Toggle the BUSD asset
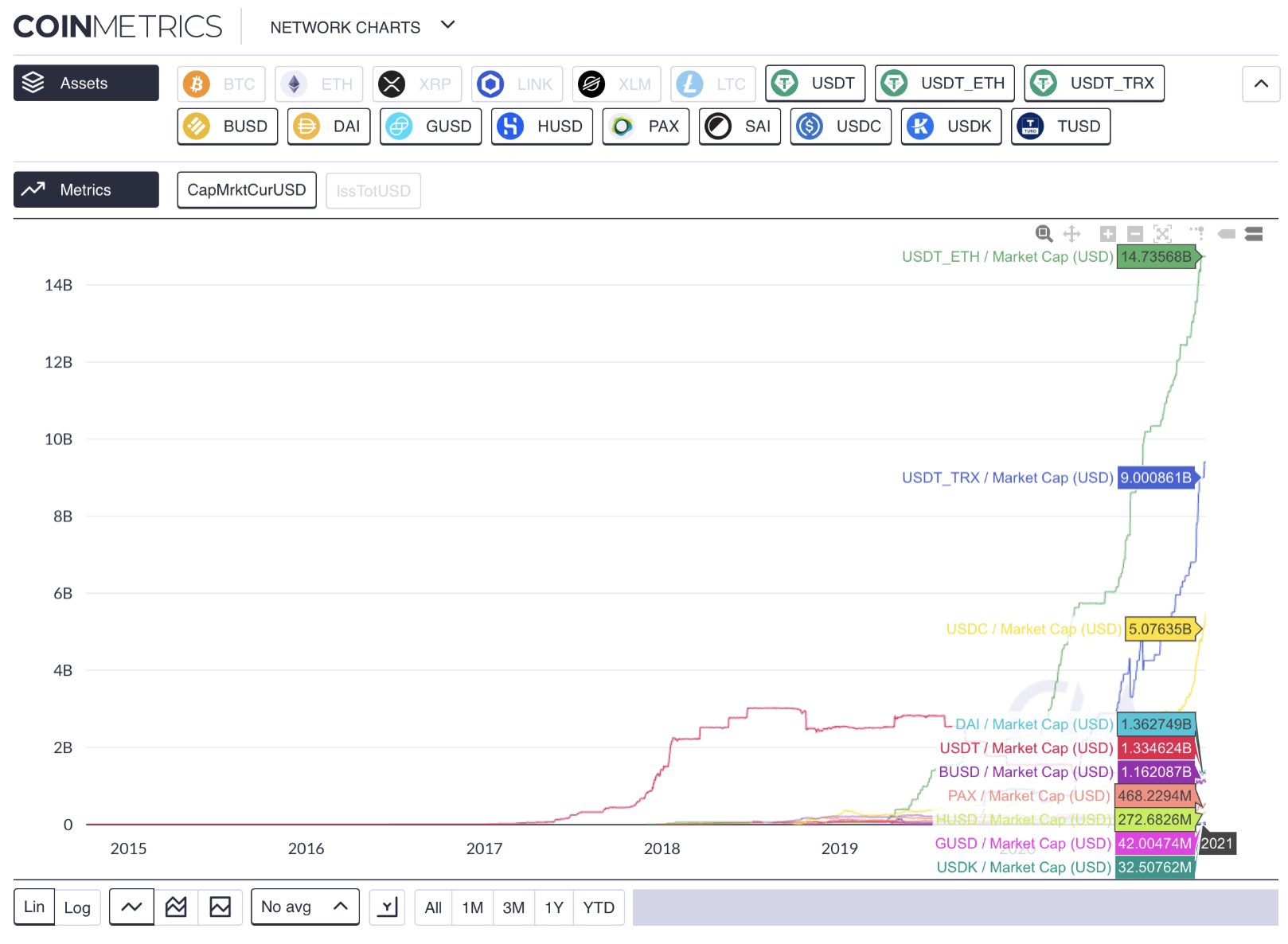Image resolution: width=1288 pixels, height=944 pixels. pos(228,126)
